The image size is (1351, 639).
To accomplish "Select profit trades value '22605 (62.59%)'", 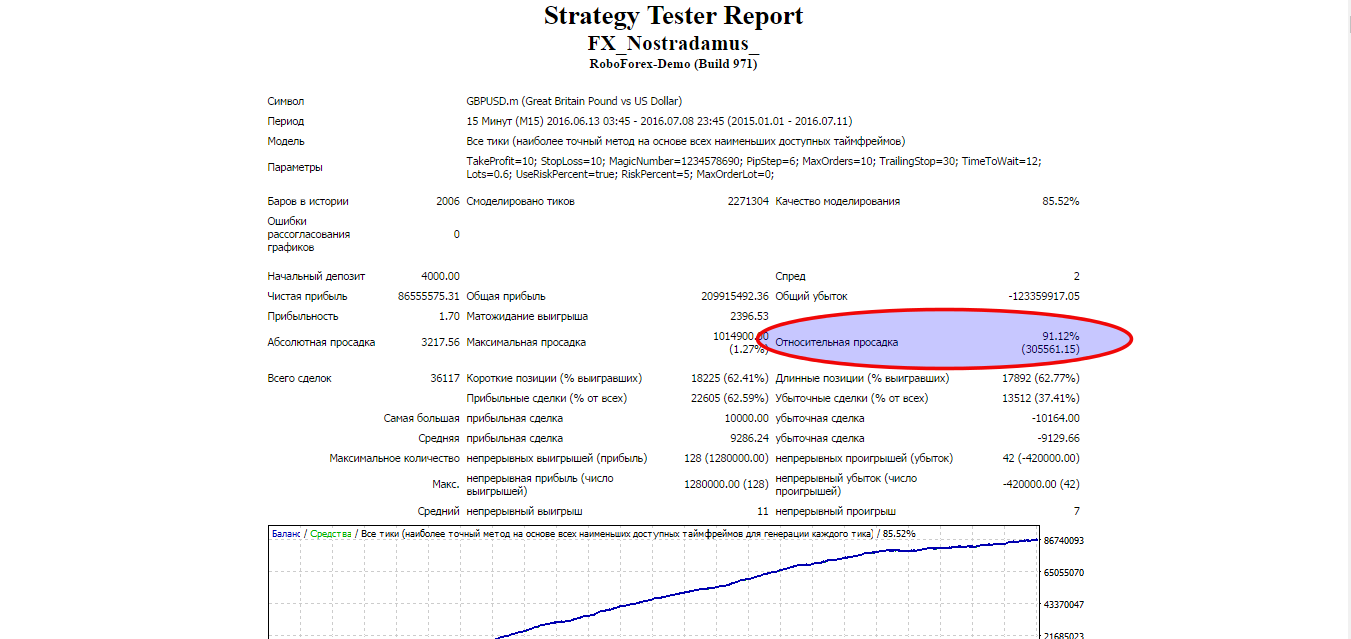I will tap(730, 398).
